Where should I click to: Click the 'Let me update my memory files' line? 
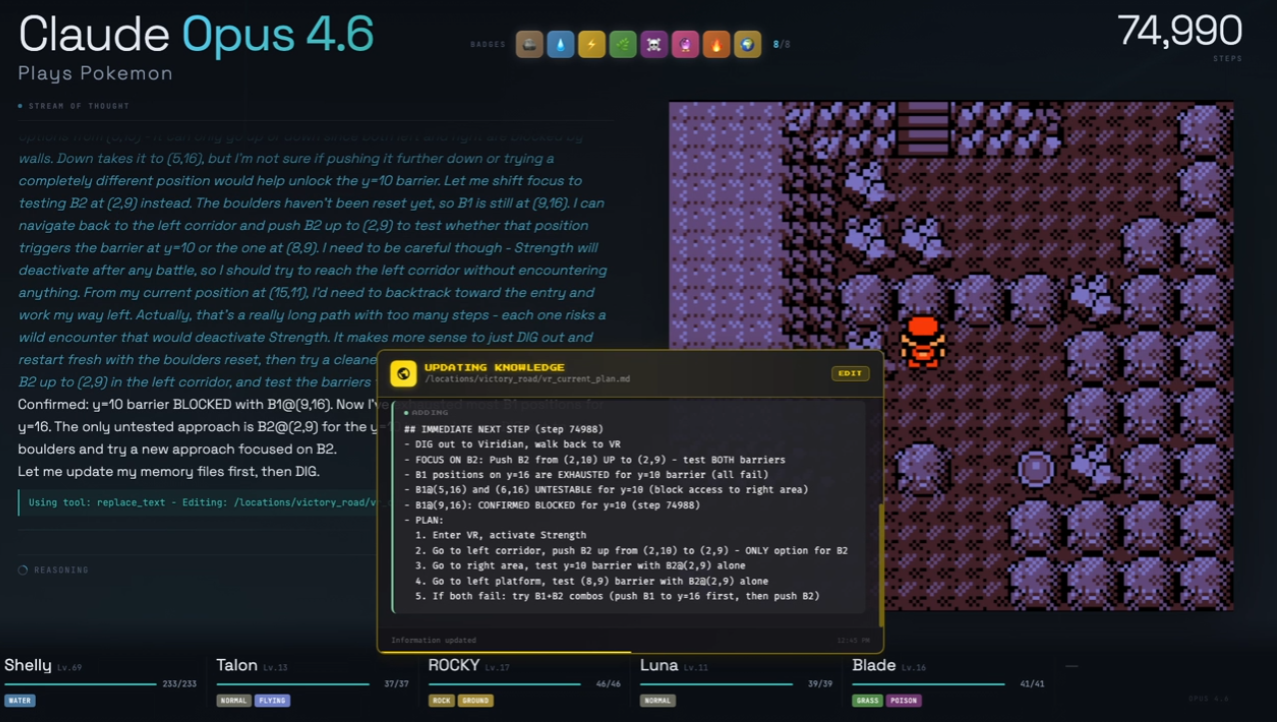point(168,472)
